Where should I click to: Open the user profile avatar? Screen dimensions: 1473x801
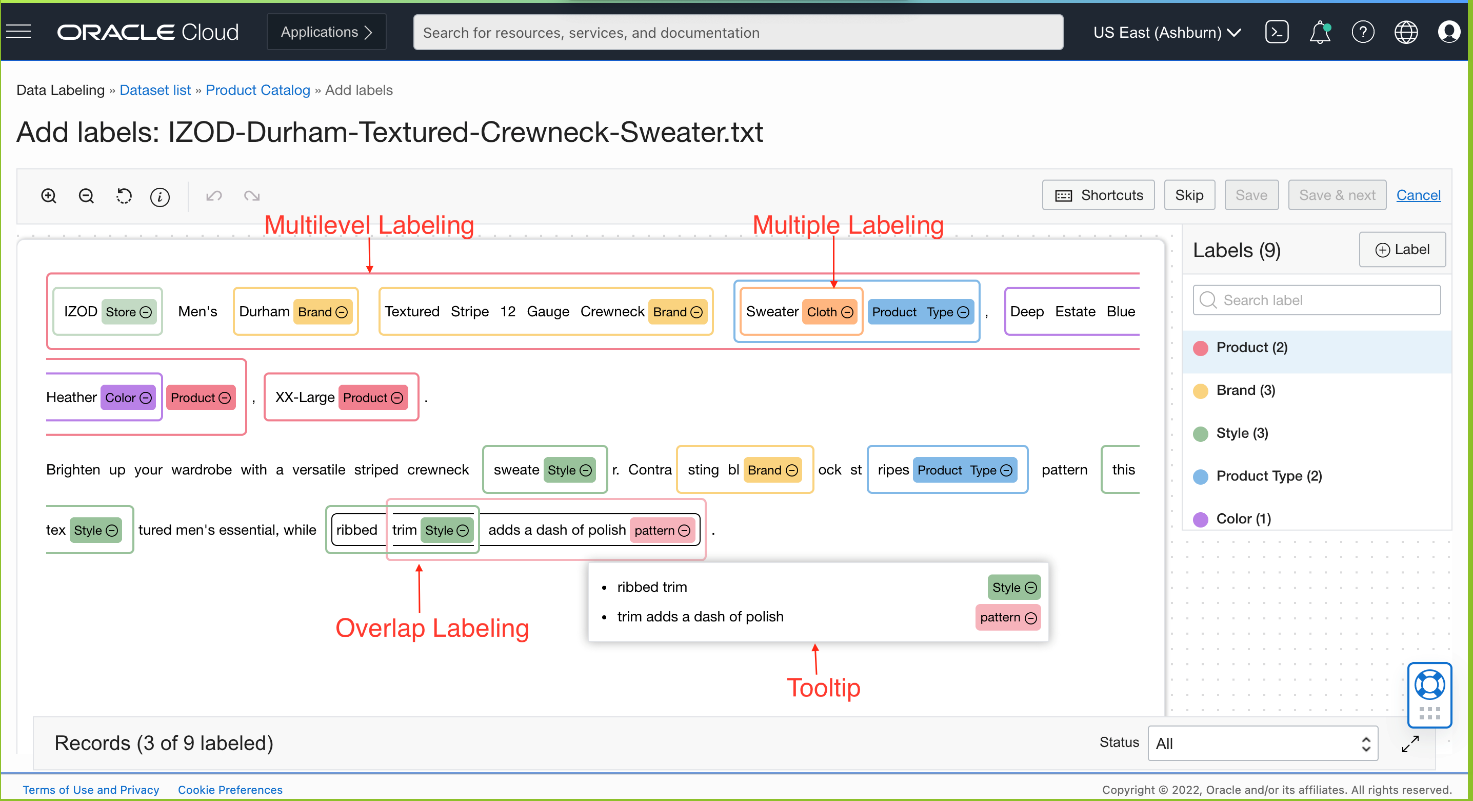[x=1449, y=32]
